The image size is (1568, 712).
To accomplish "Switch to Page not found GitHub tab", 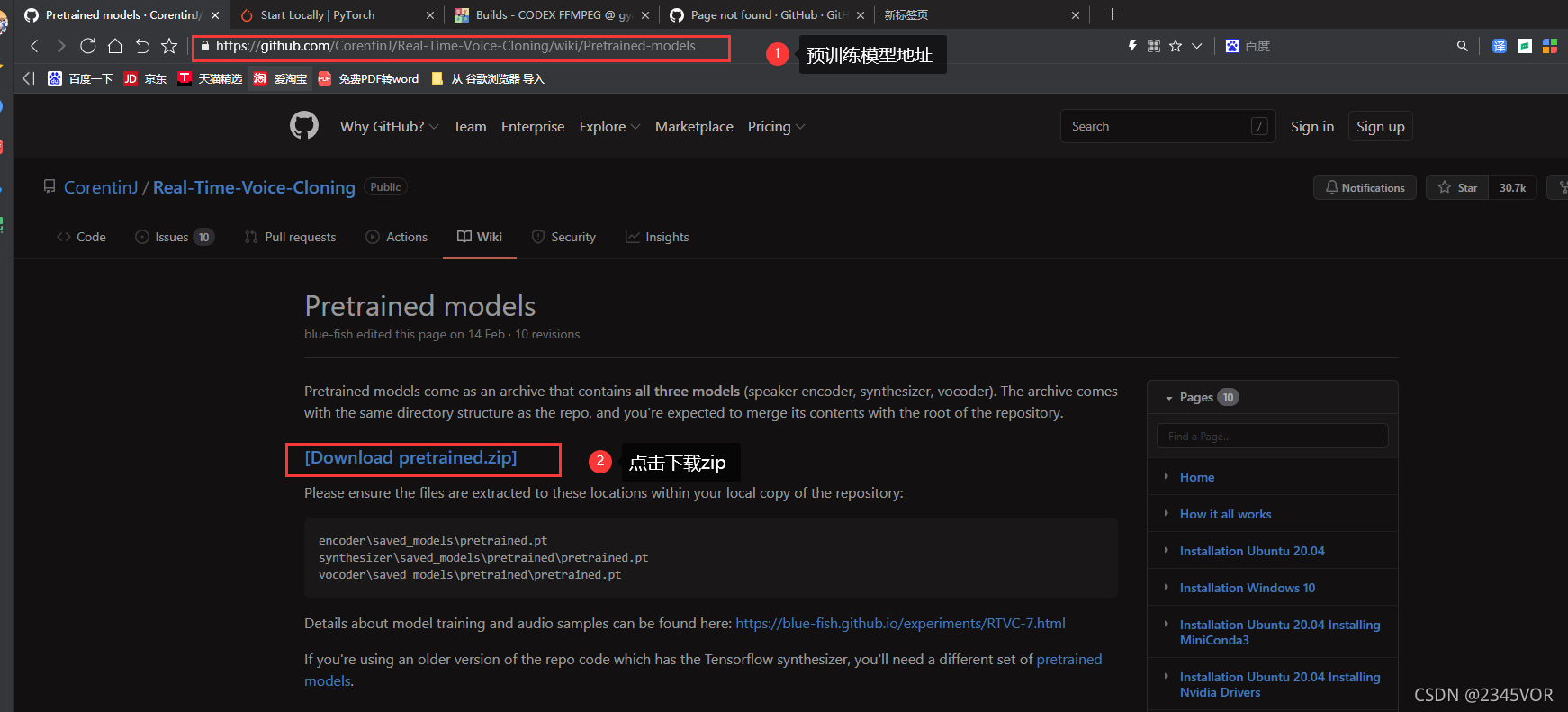I will click(x=767, y=14).
